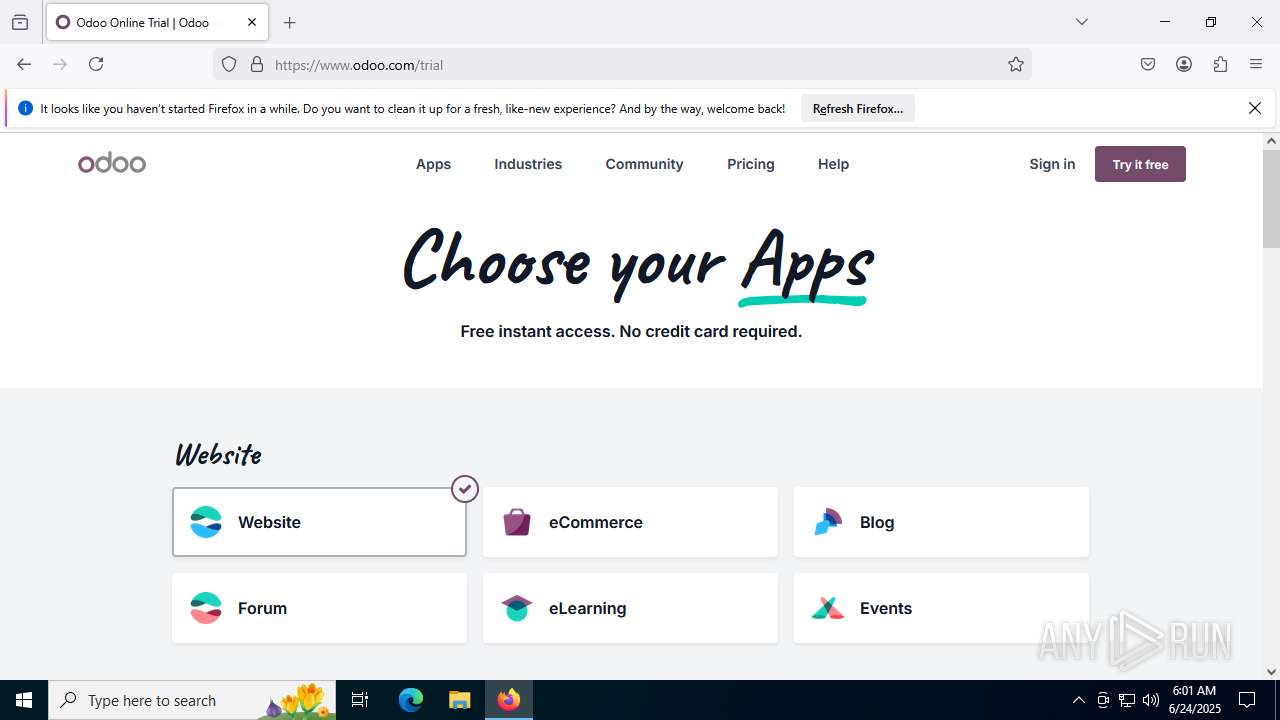Screen dimensions: 1280x720
Task: Open tracking protection shield icon
Action: (x=229, y=64)
